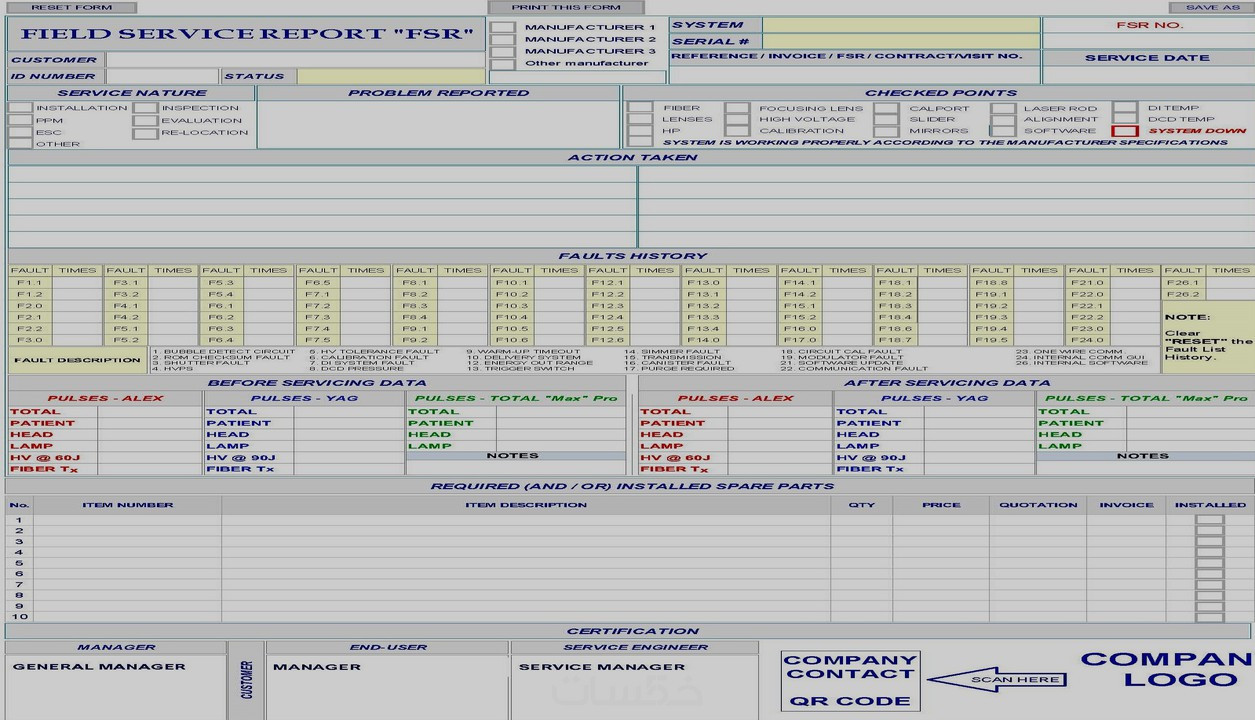The image size is (1255, 720).
Task: Click the COMPANY LOGO placeholder
Action: click(1167, 670)
